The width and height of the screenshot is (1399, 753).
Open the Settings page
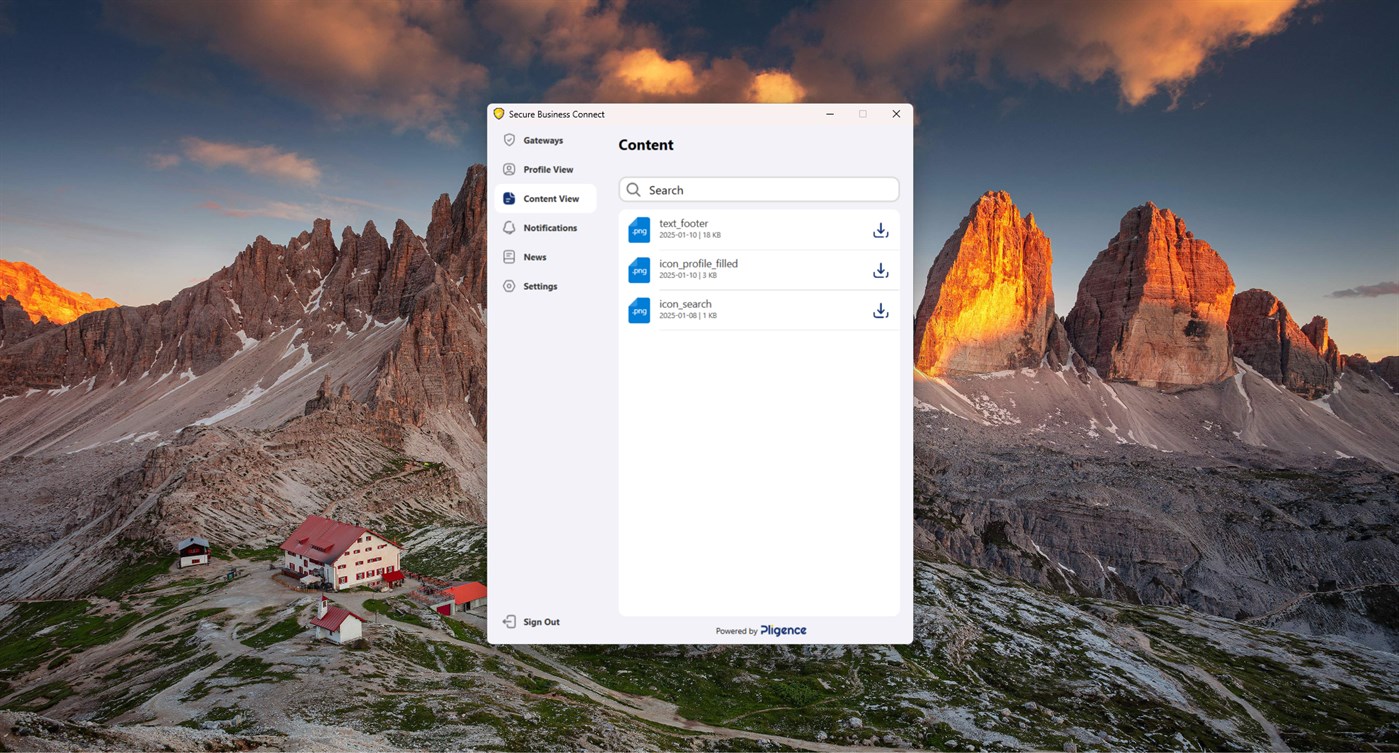(x=546, y=286)
